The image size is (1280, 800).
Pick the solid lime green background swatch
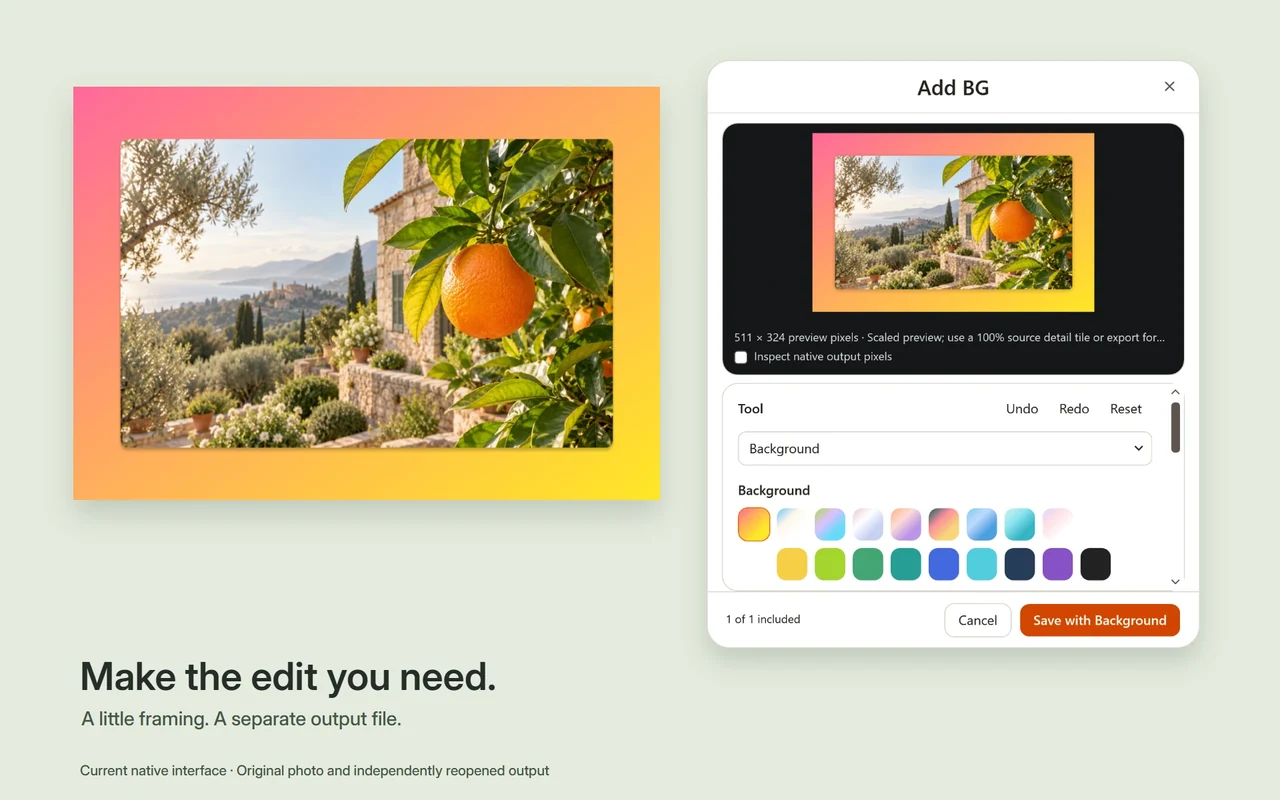(830, 564)
